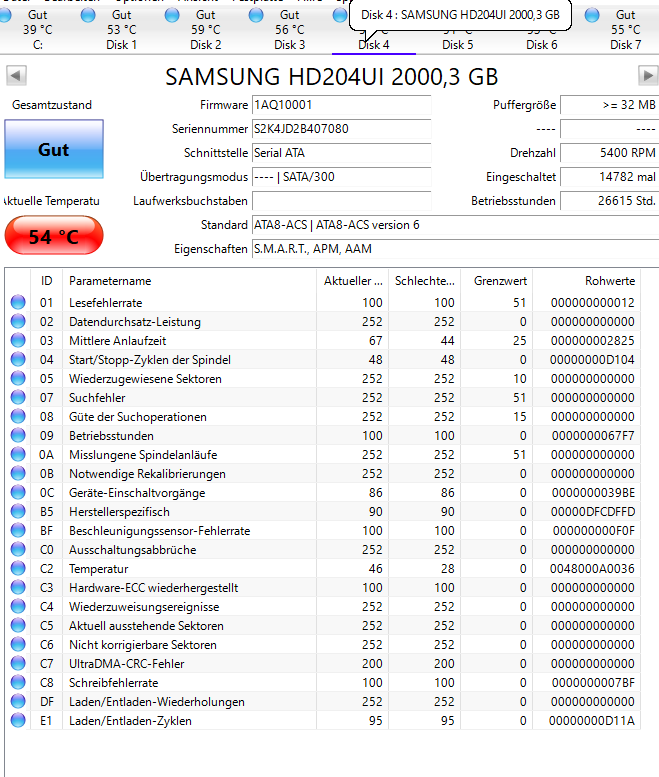
Task: Click status icon for Geräte-Einschaltvorgänge row
Action: (18, 493)
